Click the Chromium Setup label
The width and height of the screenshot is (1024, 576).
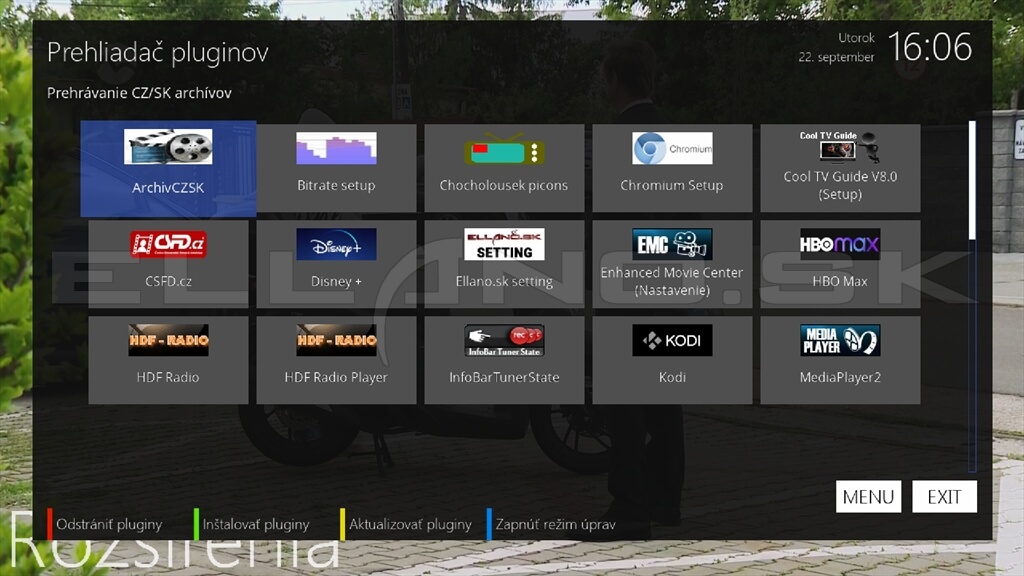672,185
